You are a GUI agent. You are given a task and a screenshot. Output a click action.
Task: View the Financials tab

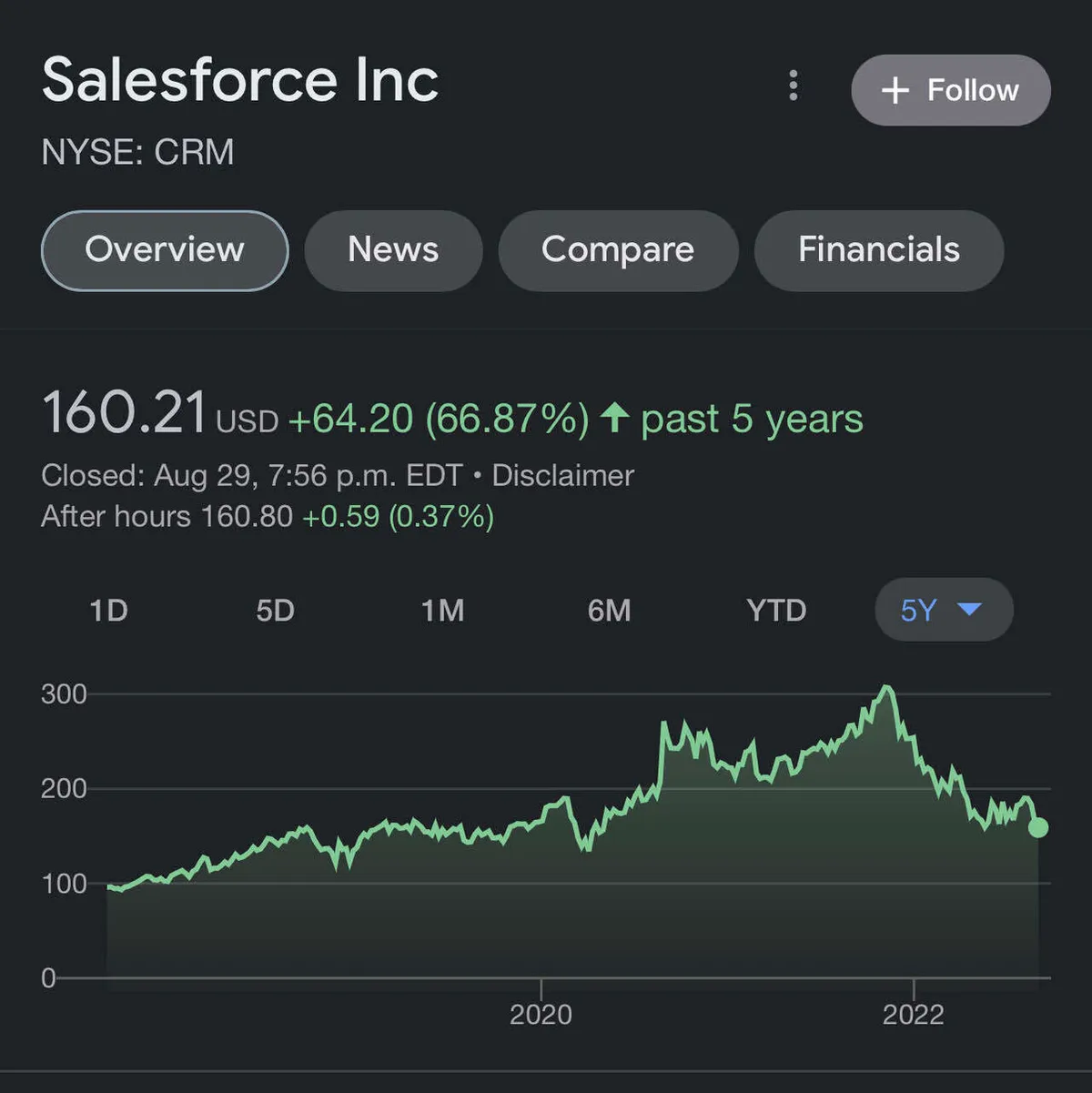[878, 250]
